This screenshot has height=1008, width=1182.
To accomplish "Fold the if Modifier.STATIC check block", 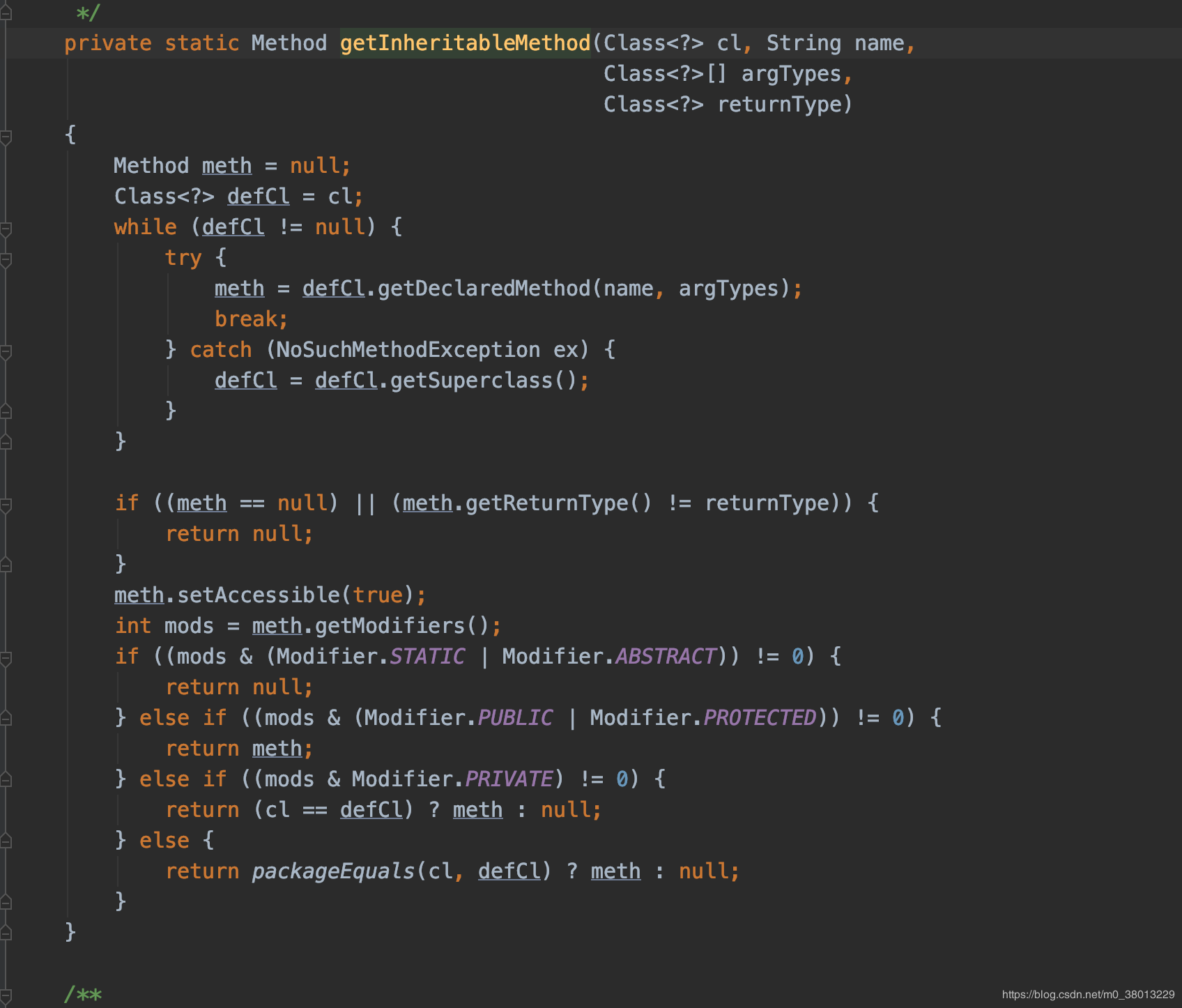I will click(6, 658).
